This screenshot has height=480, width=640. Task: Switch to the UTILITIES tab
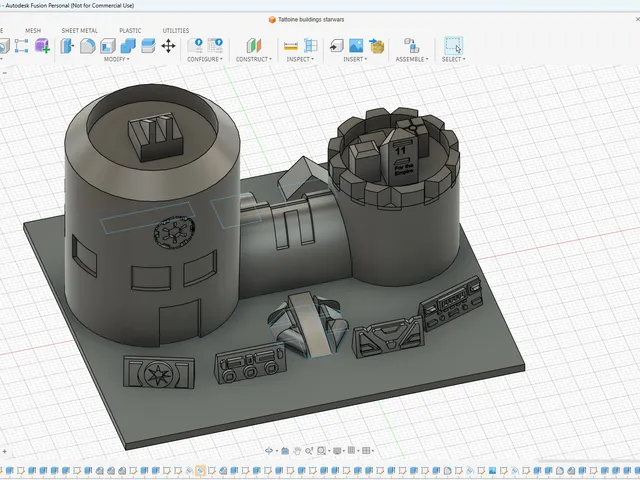pos(176,31)
